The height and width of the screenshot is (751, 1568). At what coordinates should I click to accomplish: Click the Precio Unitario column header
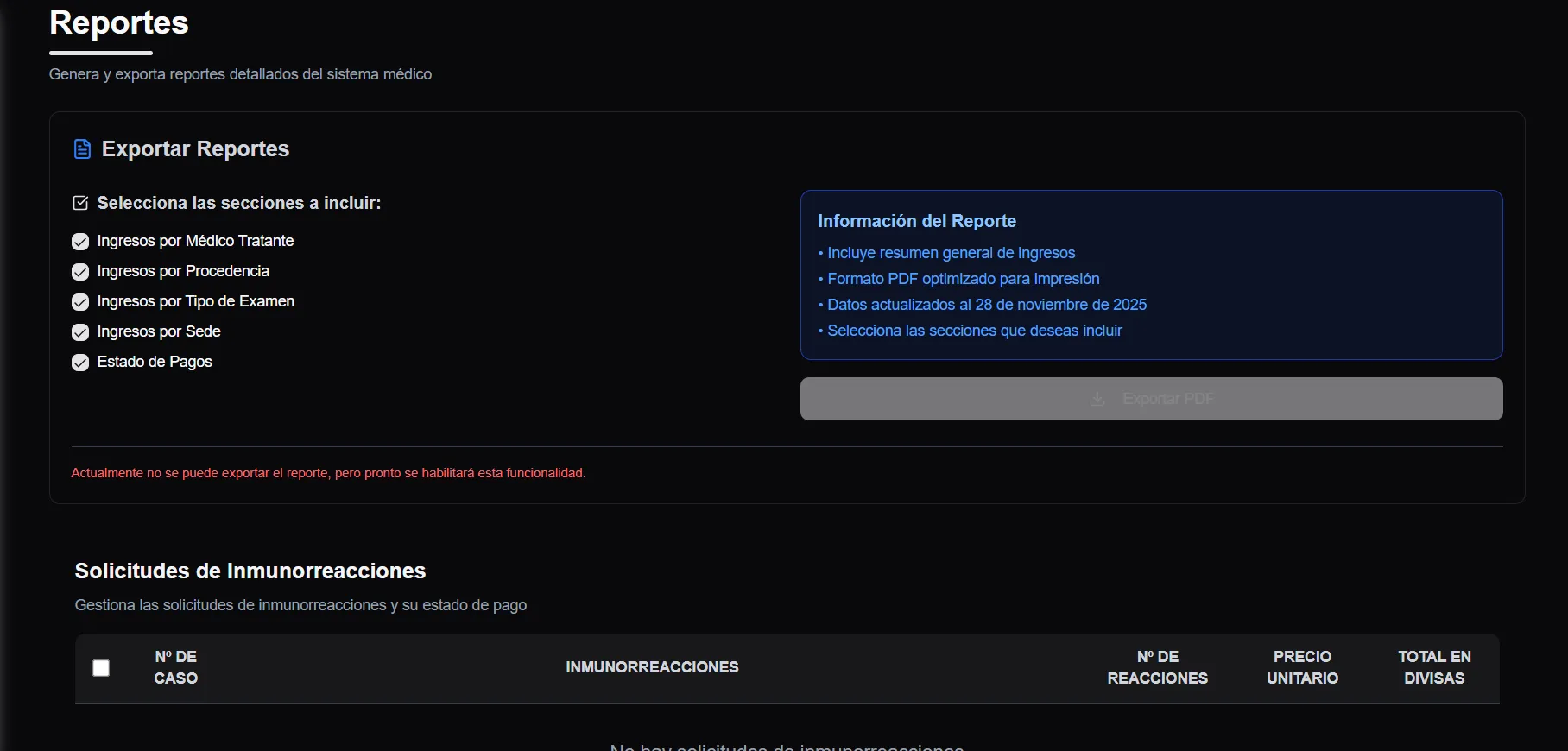(1302, 667)
